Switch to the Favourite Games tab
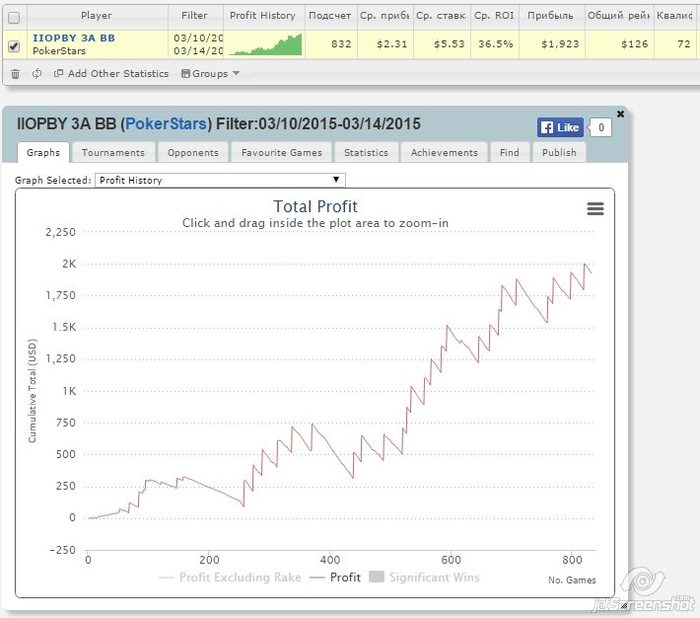Viewport: 700px width, 618px height. pyautogui.click(x=282, y=153)
